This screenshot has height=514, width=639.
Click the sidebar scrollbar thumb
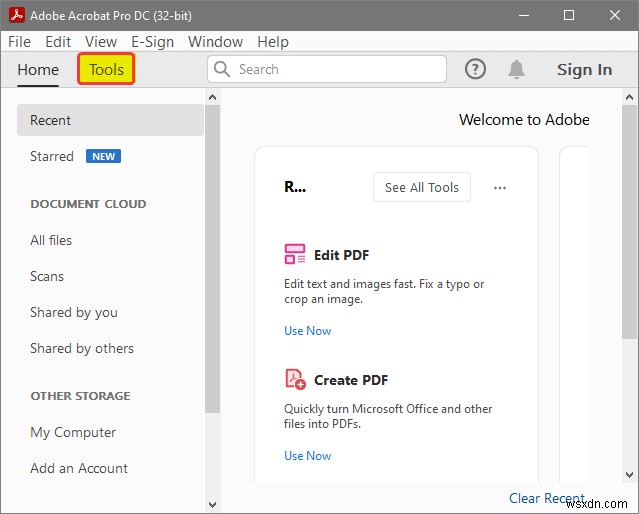click(x=212, y=259)
